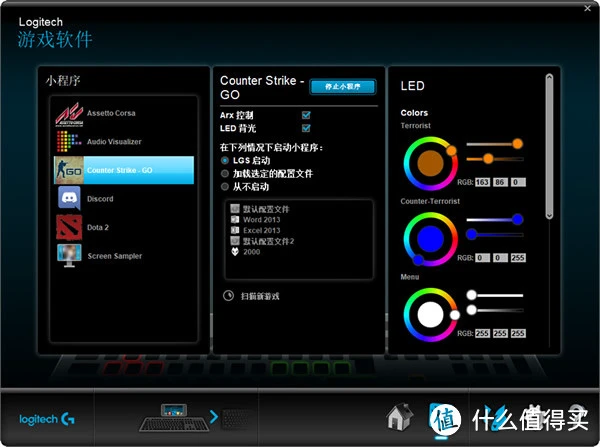
Task: Select the keyboard with Arx dock device
Action: tap(174, 418)
